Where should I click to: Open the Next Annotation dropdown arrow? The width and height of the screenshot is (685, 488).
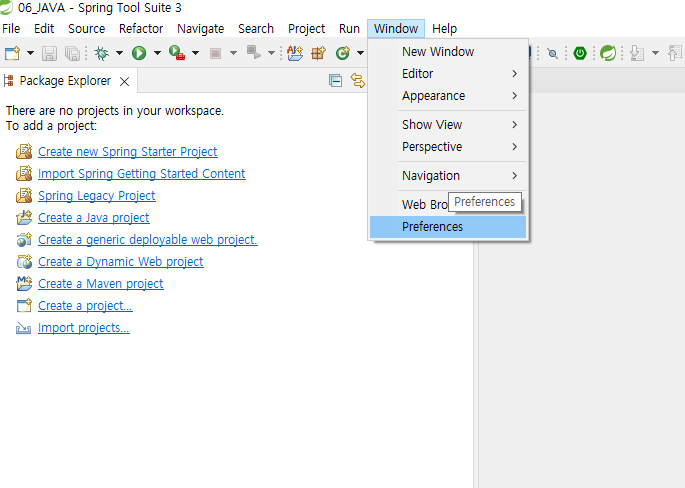pyautogui.click(x=655, y=53)
